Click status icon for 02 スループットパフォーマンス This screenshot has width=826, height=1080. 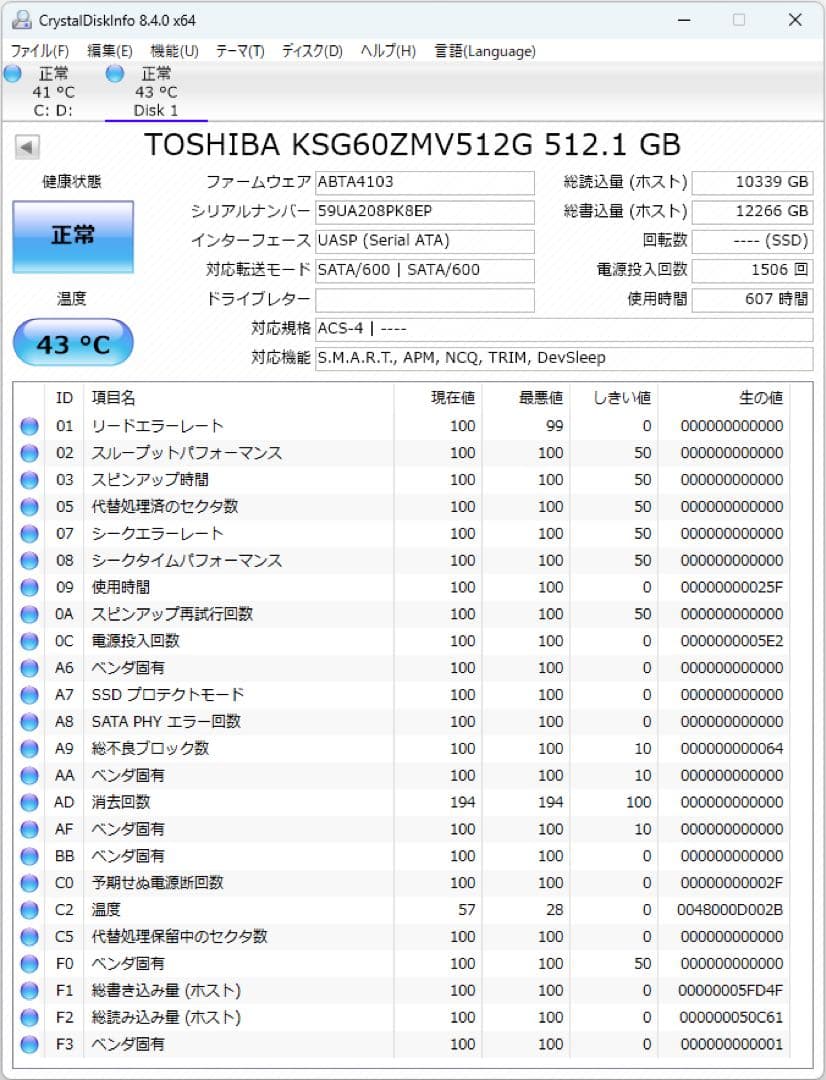pyautogui.click(x=30, y=453)
